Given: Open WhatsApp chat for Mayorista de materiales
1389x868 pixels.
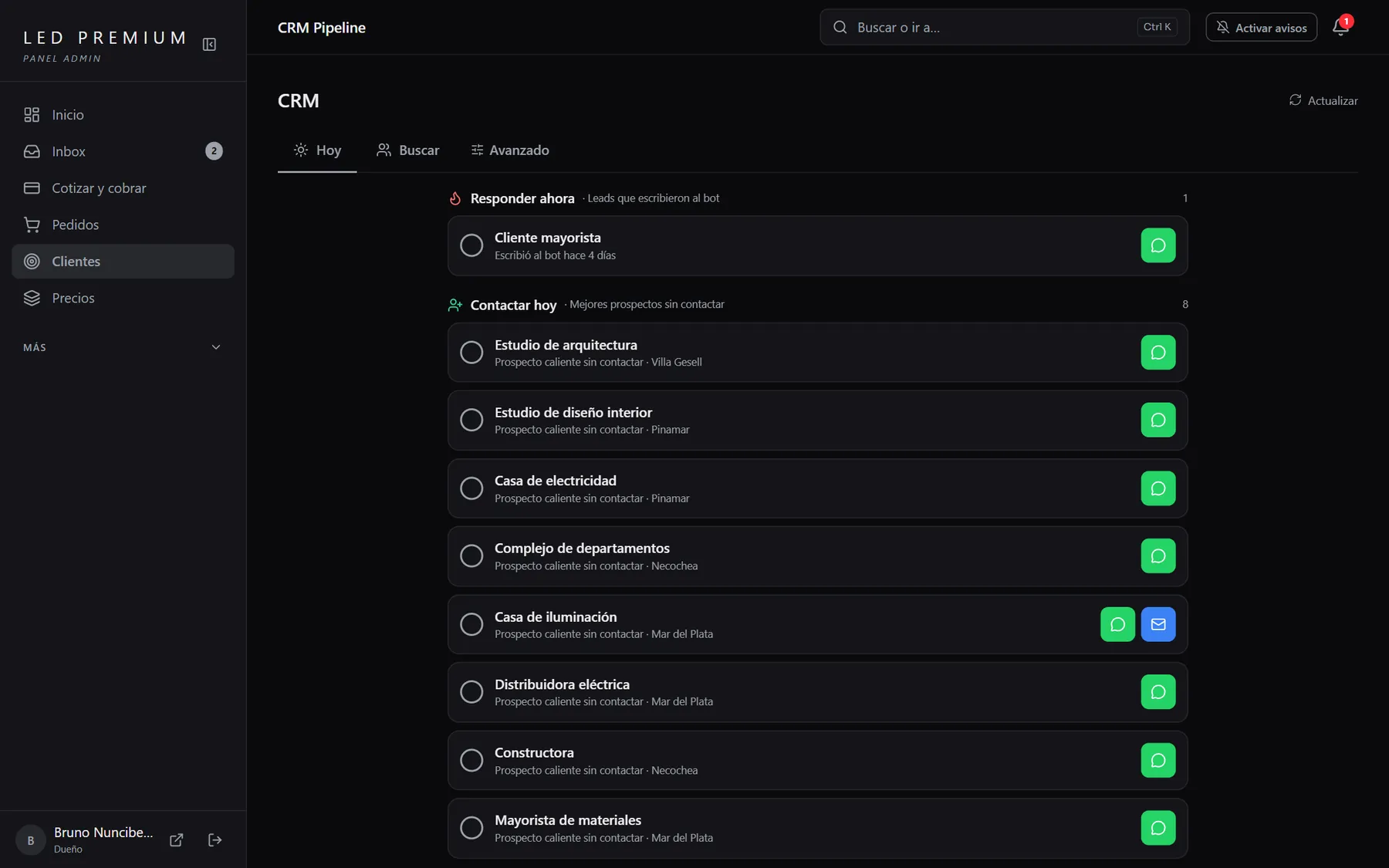Looking at the screenshot, I should pyautogui.click(x=1157, y=828).
